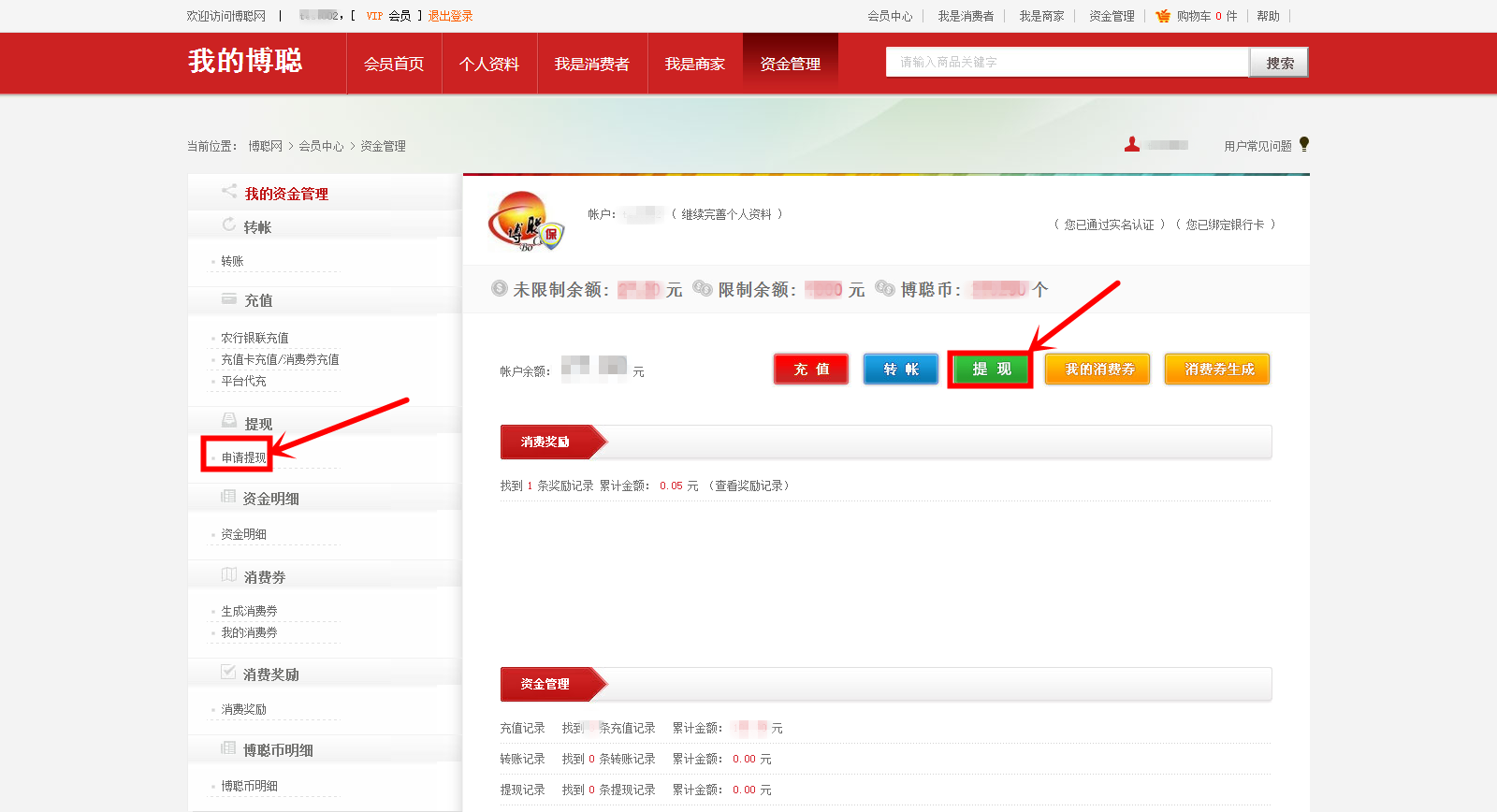Screen dimensions: 1497x812
Task: Open 消费奖励 sidebar link
Action: click(x=243, y=709)
